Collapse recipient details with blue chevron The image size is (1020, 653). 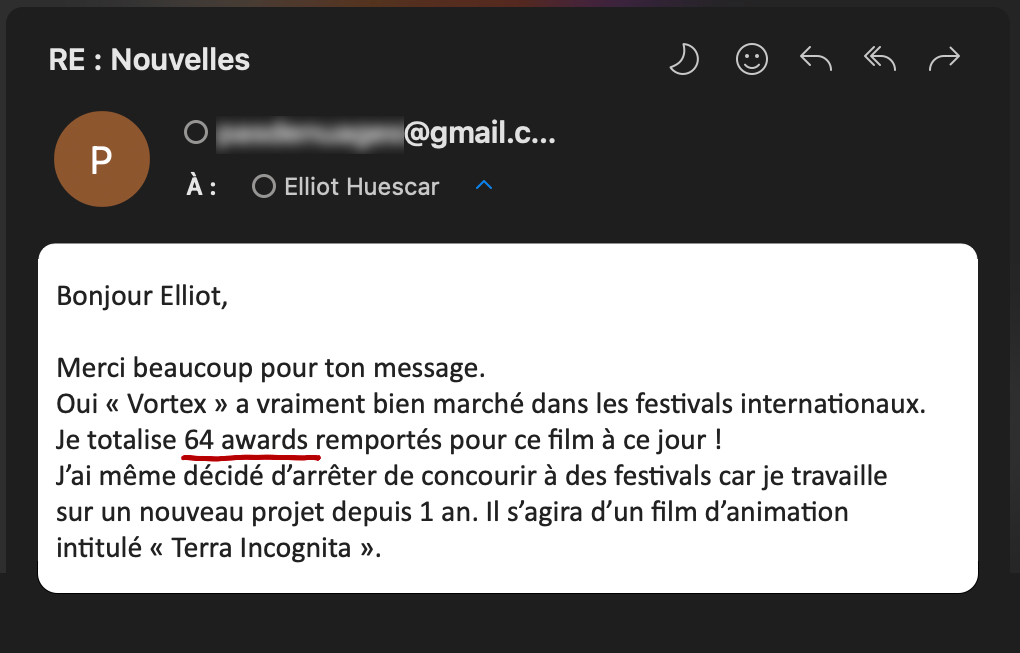tap(484, 186)
